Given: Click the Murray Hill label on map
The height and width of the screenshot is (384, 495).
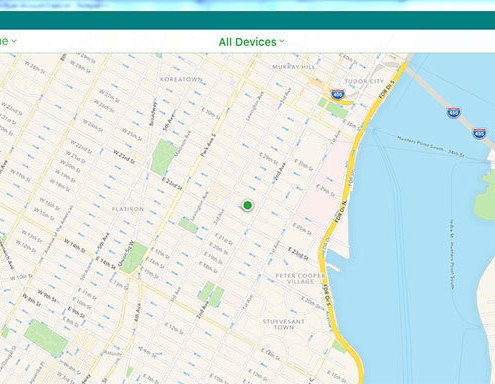Looking at the screenshot, I should 293,67.
